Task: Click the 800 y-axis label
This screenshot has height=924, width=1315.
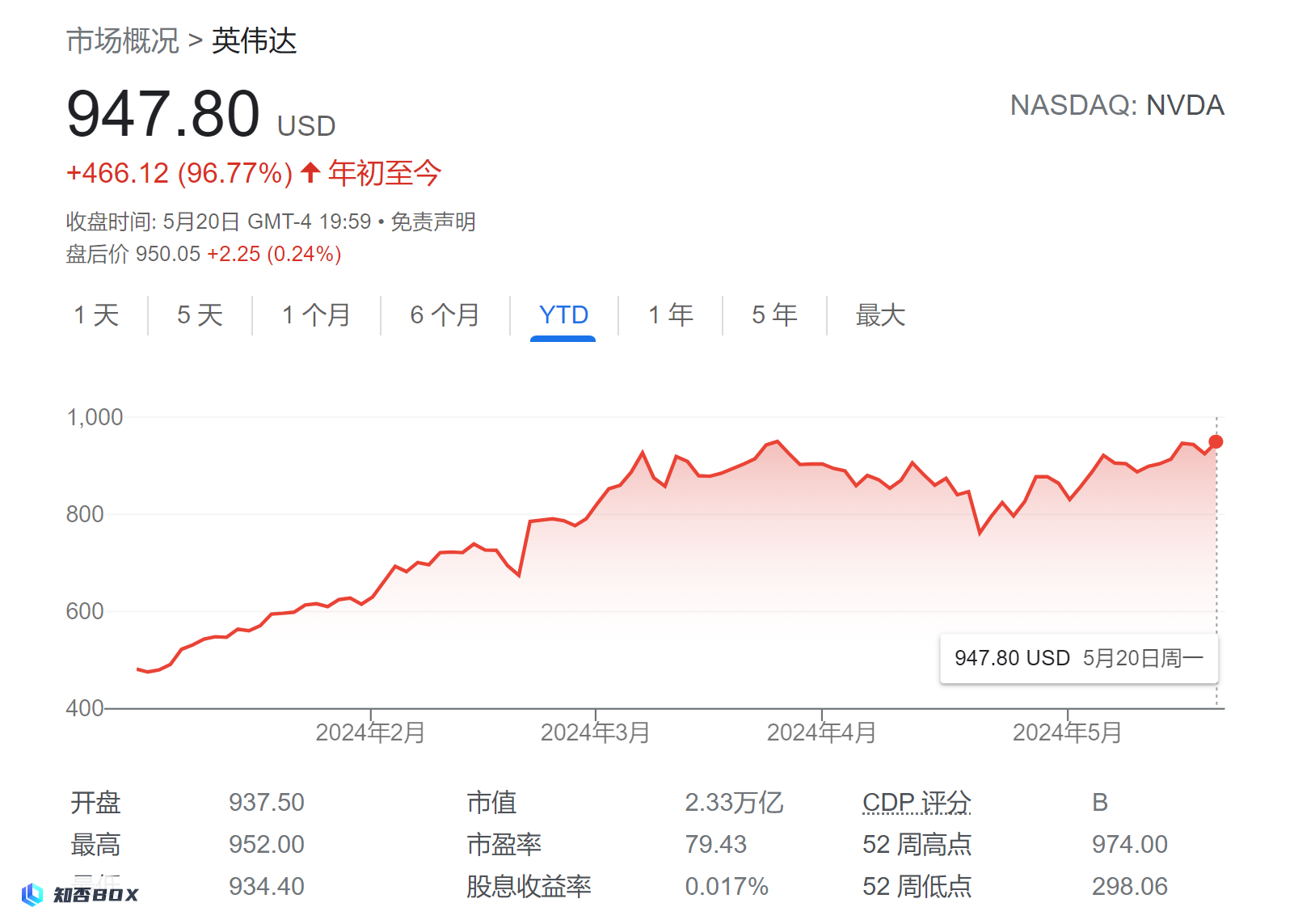Action: pos(85,514)
